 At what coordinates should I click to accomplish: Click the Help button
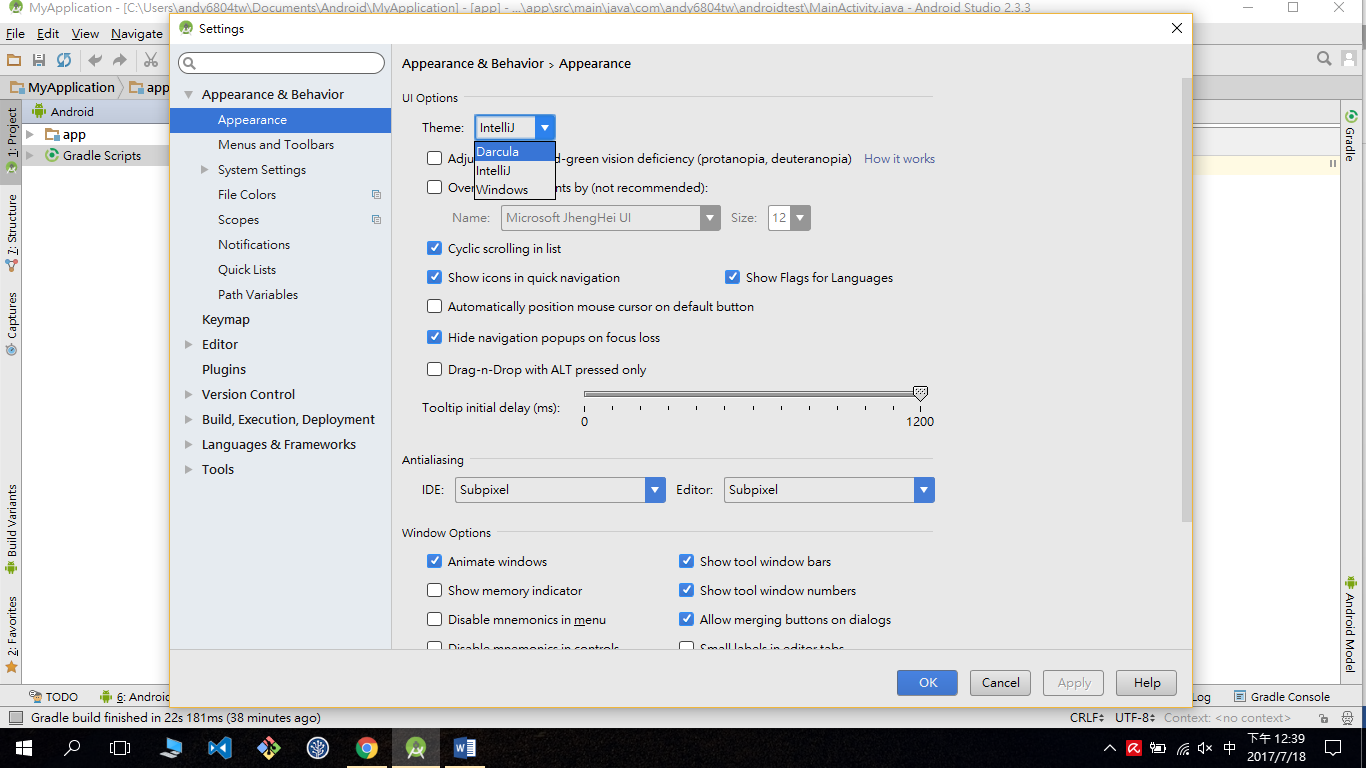tap(1146, 683)
